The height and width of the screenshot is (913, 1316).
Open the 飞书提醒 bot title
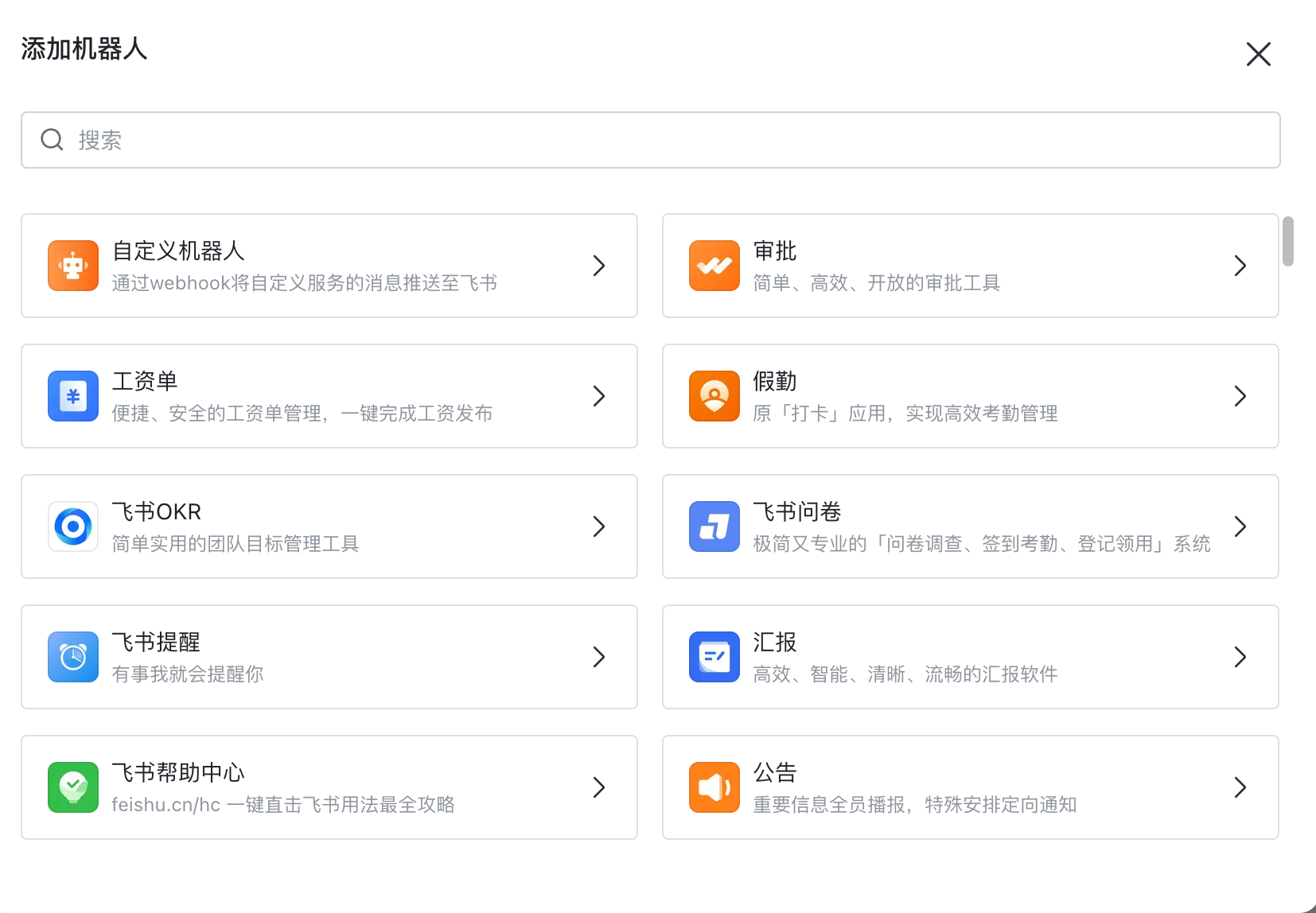156,642
